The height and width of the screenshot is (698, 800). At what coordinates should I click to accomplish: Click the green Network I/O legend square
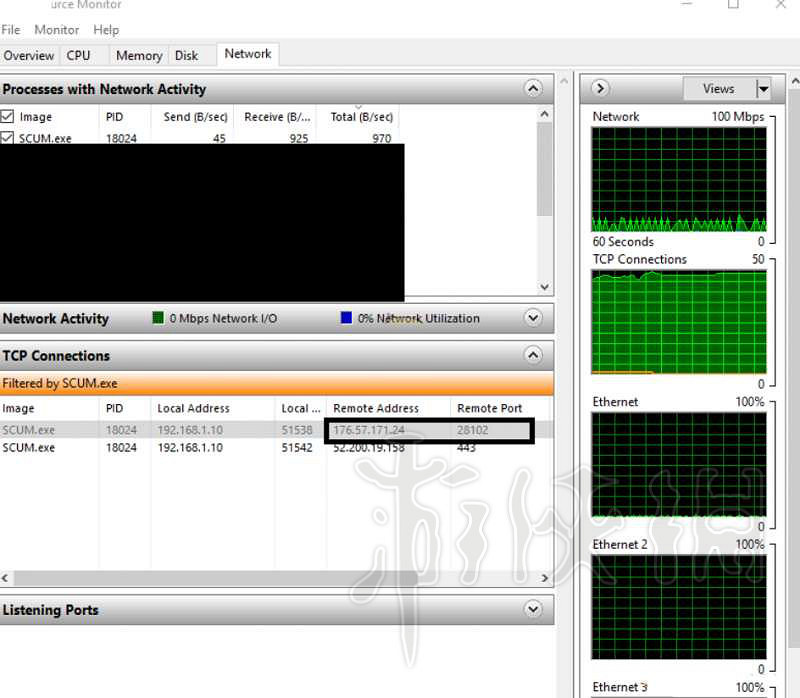point(158,318)
